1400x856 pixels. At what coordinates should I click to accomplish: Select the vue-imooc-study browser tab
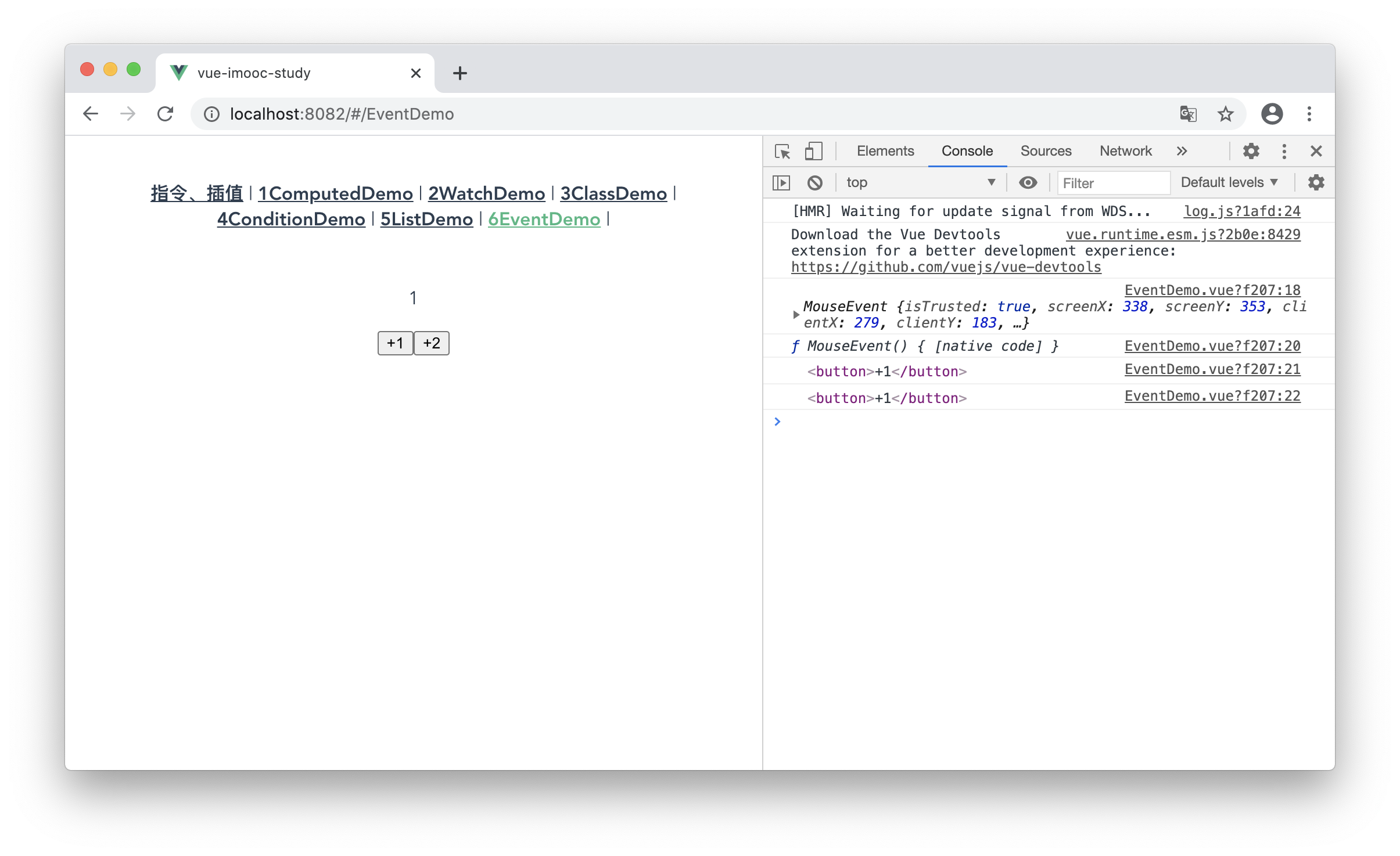pyautogui.click(x=295, y=73)
